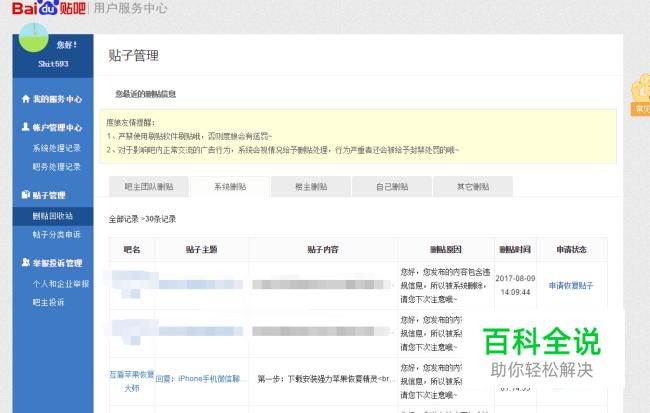
Task: Switch to 系统删贴 tab
Action: [230, 187]
